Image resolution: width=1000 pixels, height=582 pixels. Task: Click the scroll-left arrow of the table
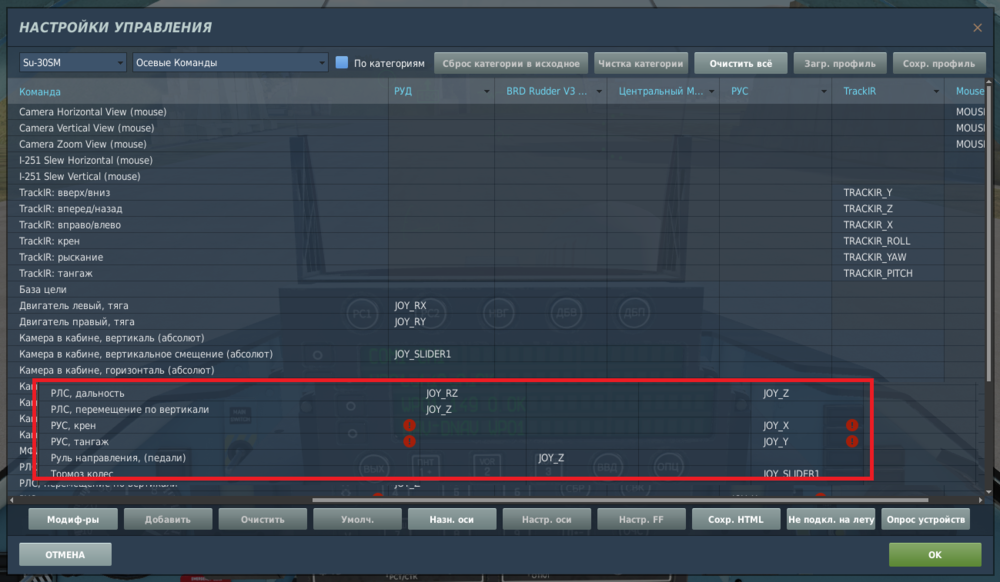11,500
